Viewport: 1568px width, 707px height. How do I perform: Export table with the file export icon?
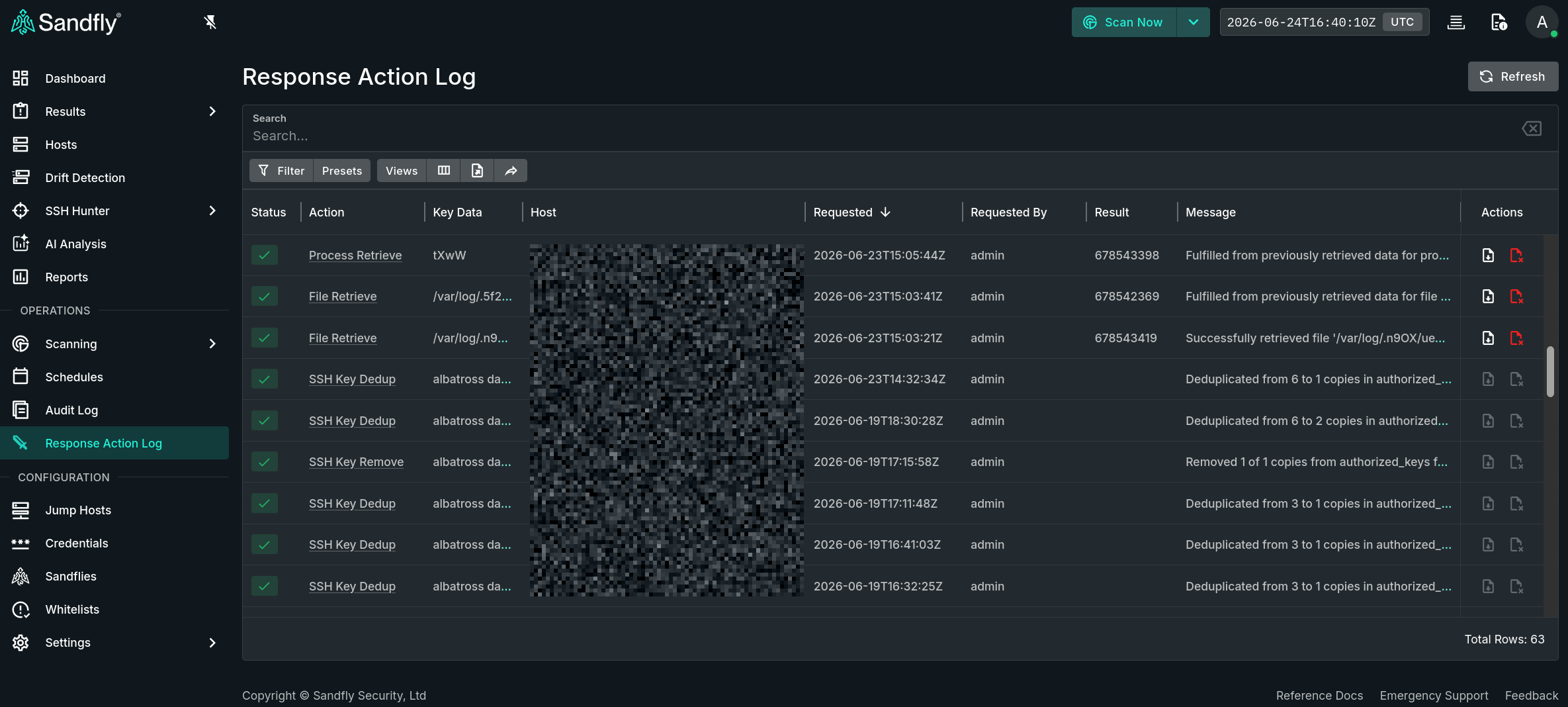pyautogui.click(x=477, y=171)
